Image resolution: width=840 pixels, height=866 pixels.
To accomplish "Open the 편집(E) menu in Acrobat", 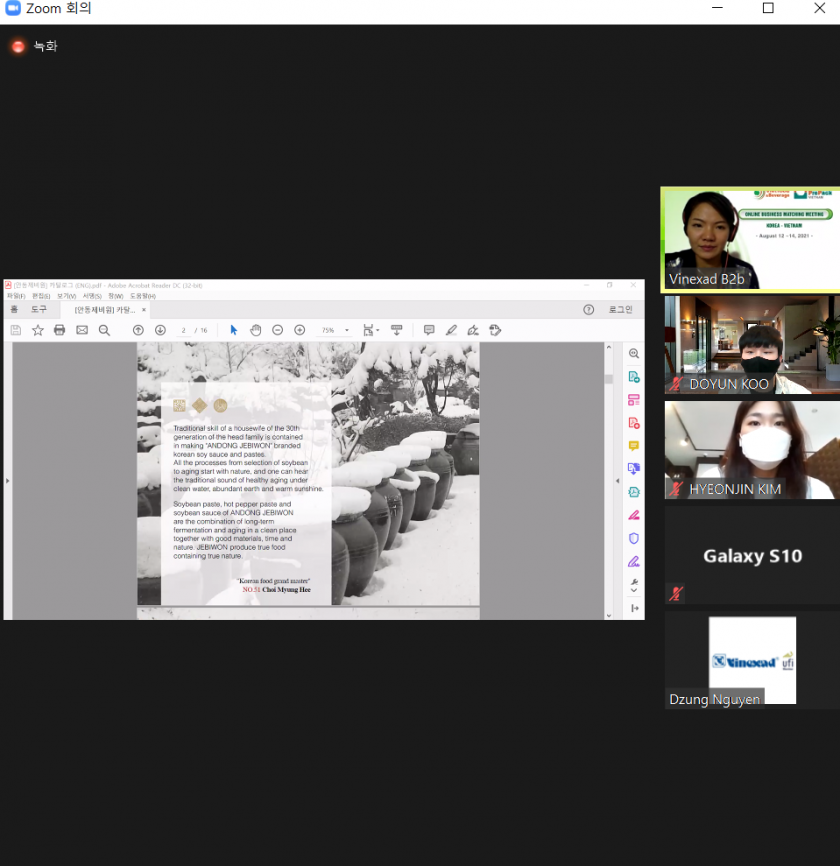I will click(x=41, y=296).
